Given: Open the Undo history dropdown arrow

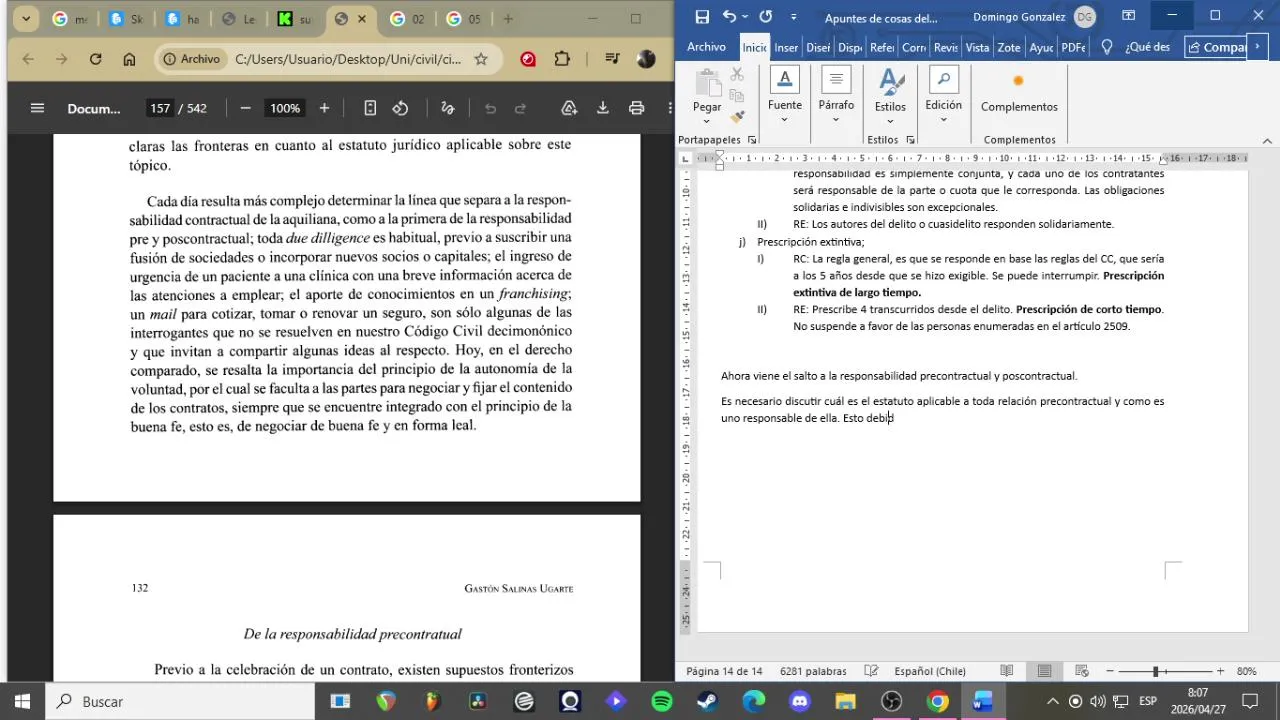Looking at the screenshot, I should point(745,17).
